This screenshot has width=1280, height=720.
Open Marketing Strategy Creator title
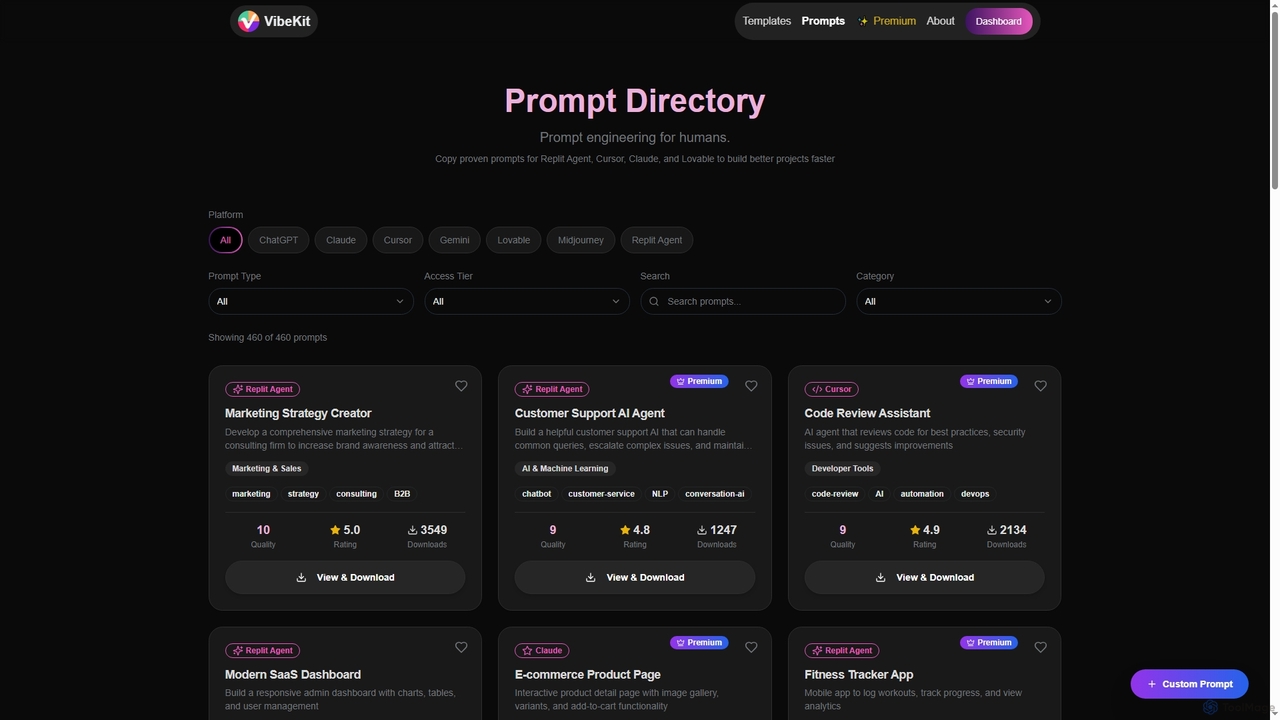(298, 413)
